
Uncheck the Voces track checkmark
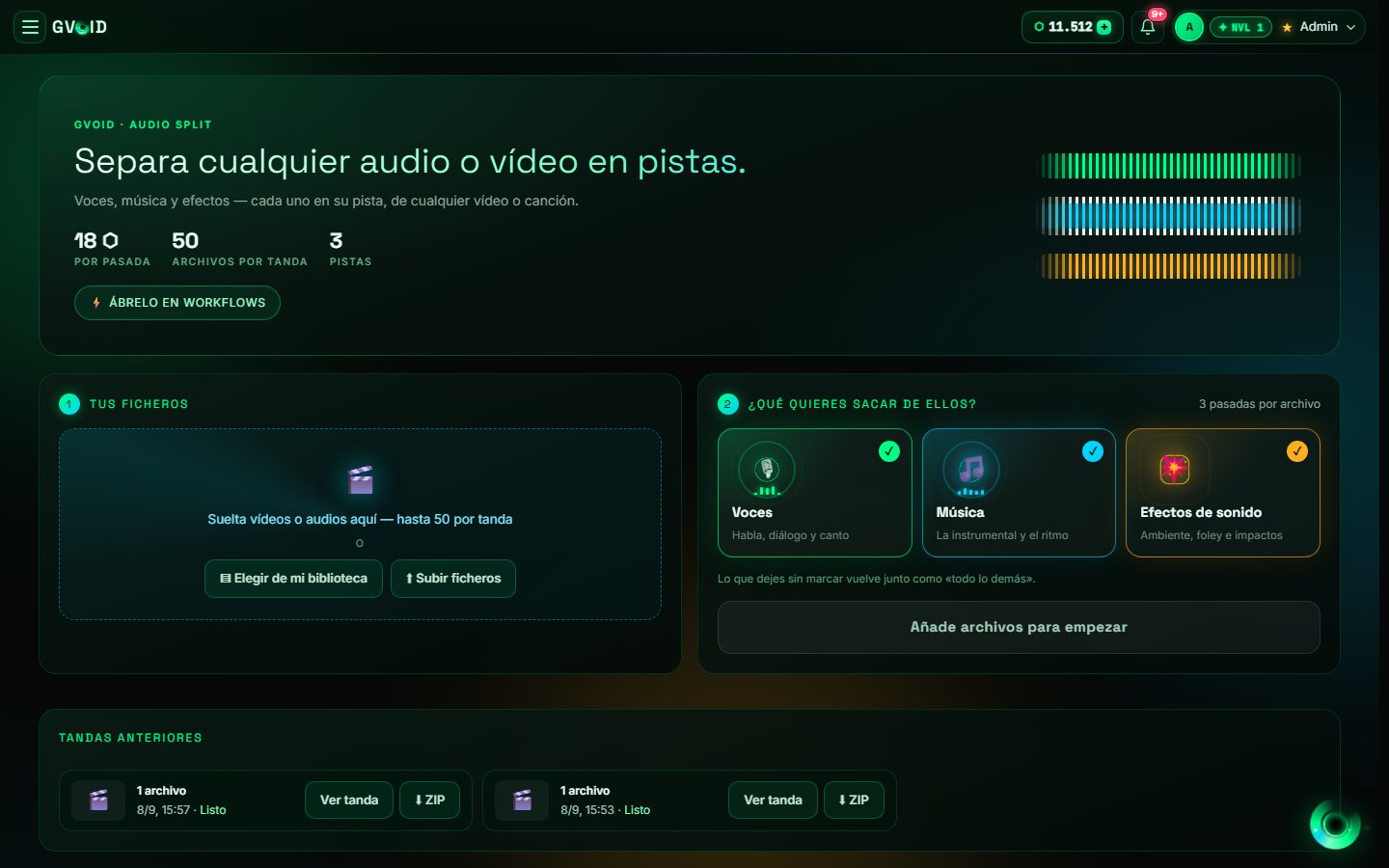(889, 451)
